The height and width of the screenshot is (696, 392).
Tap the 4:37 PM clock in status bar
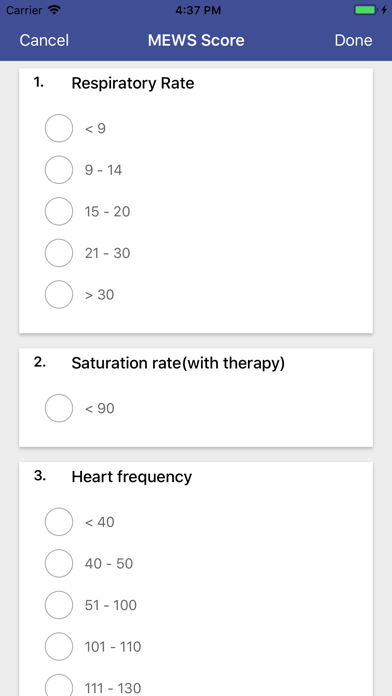pyautogui.click(x=198, y=11)
